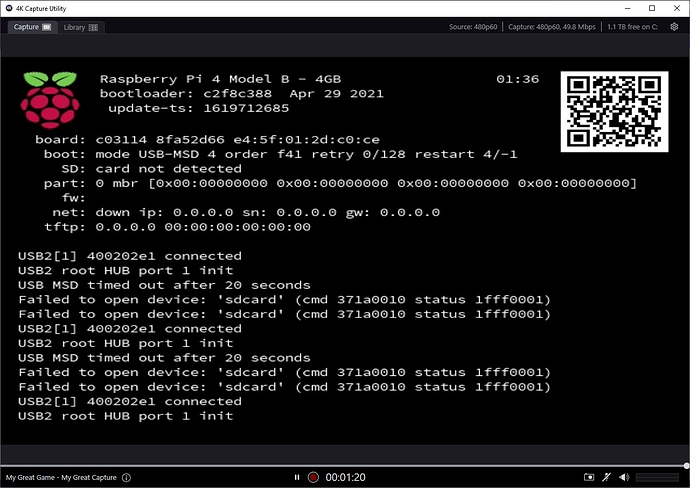Click the 'net: down ip: 0.0.0.0' line
Viewport: 690px width, 488px height.
coord(246,213)
